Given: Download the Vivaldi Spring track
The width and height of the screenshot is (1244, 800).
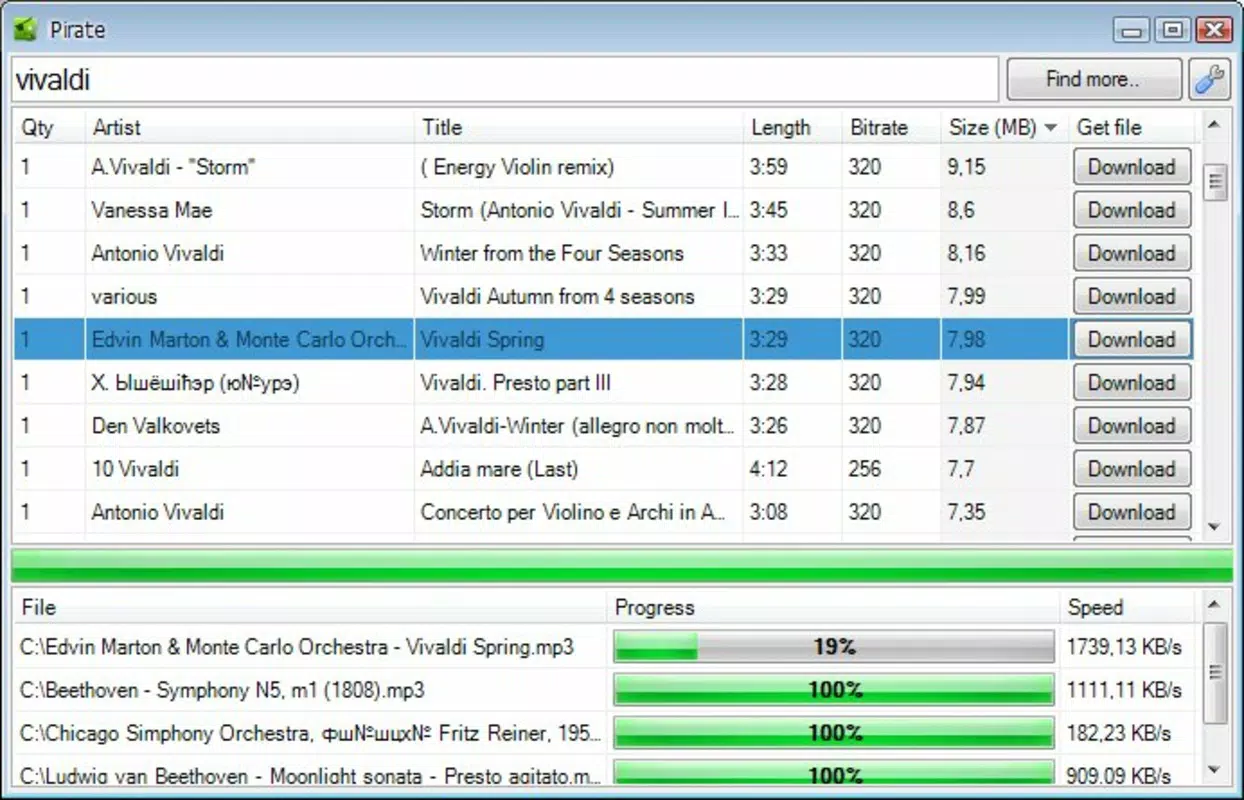Looking at the screenshot, I should (1132, 340).
